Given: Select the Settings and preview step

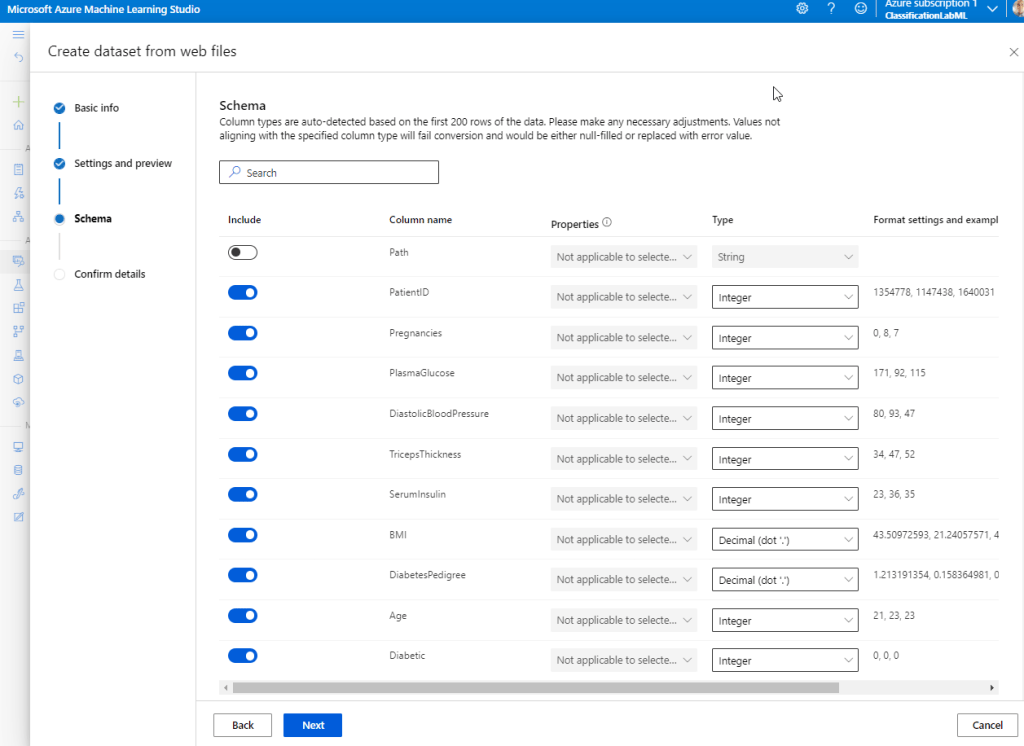Looking at the screenshot, I should [122, 163].
